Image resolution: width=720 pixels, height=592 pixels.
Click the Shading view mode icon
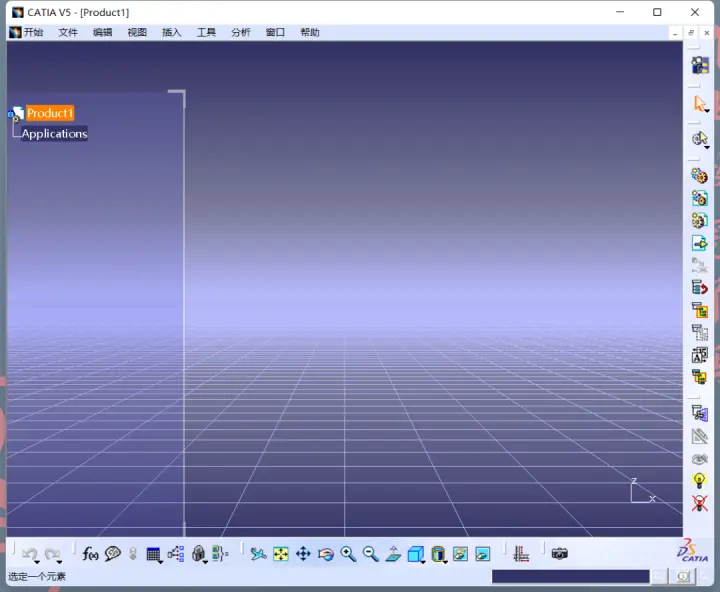click(x=438, y=554)
